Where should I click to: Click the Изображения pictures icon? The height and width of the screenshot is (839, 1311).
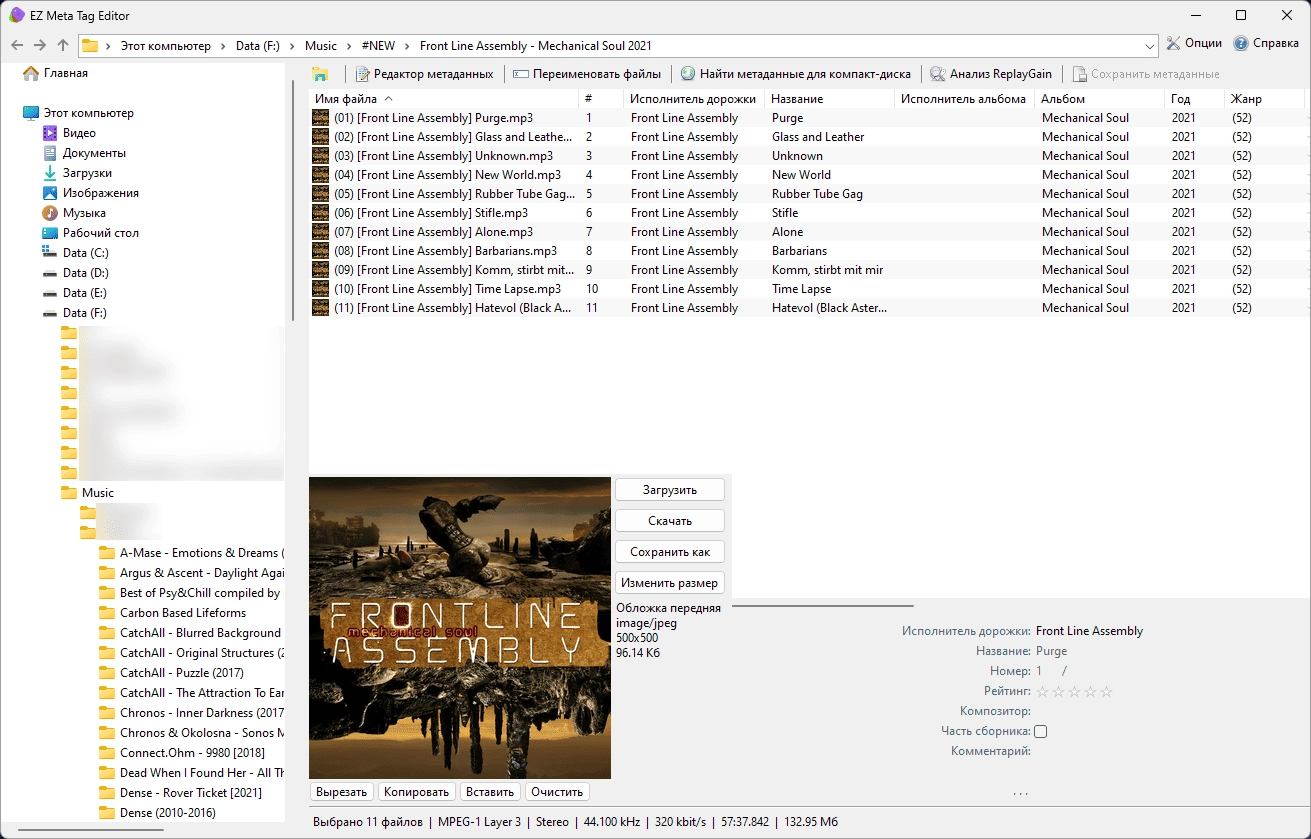(x=50, y=193)
